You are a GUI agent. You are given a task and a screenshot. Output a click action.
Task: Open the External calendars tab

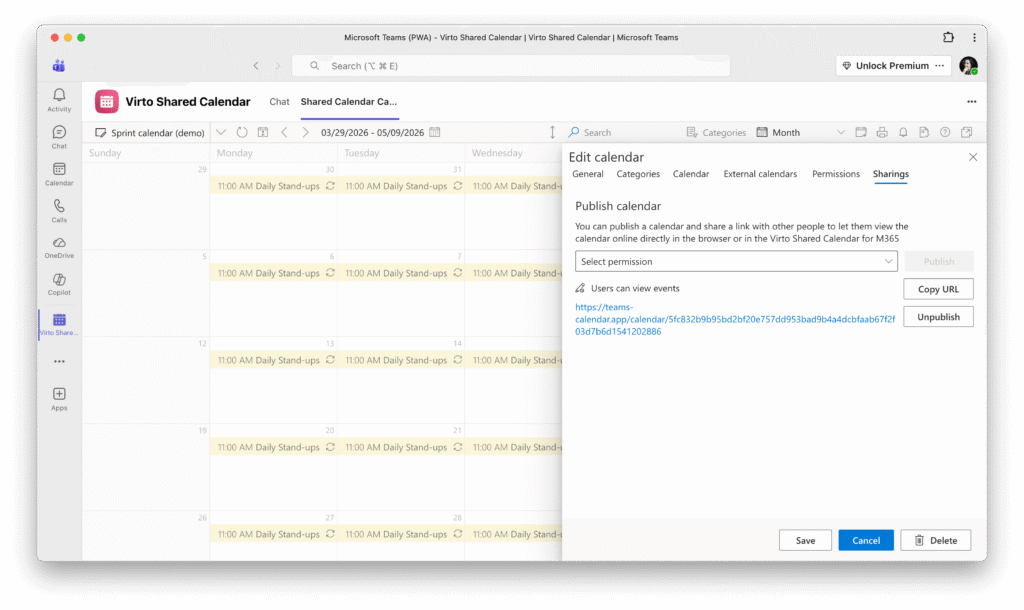(760, 174)
